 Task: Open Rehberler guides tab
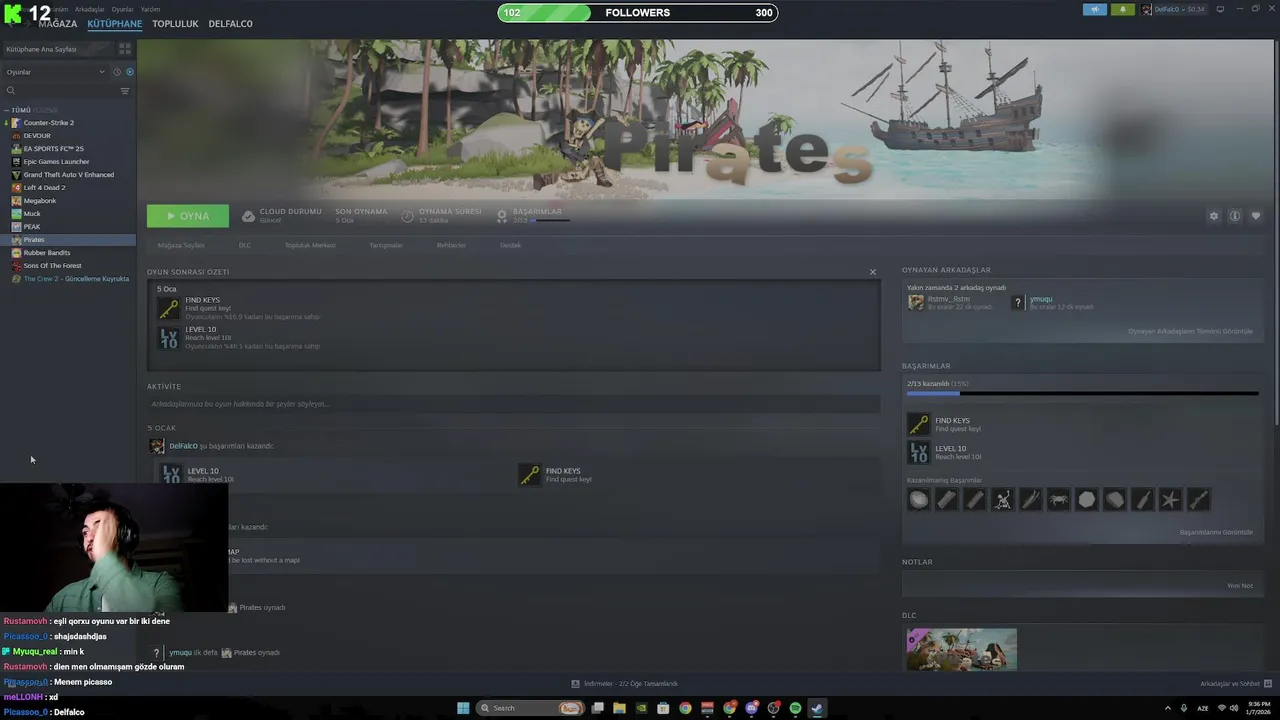click(451, 245)
